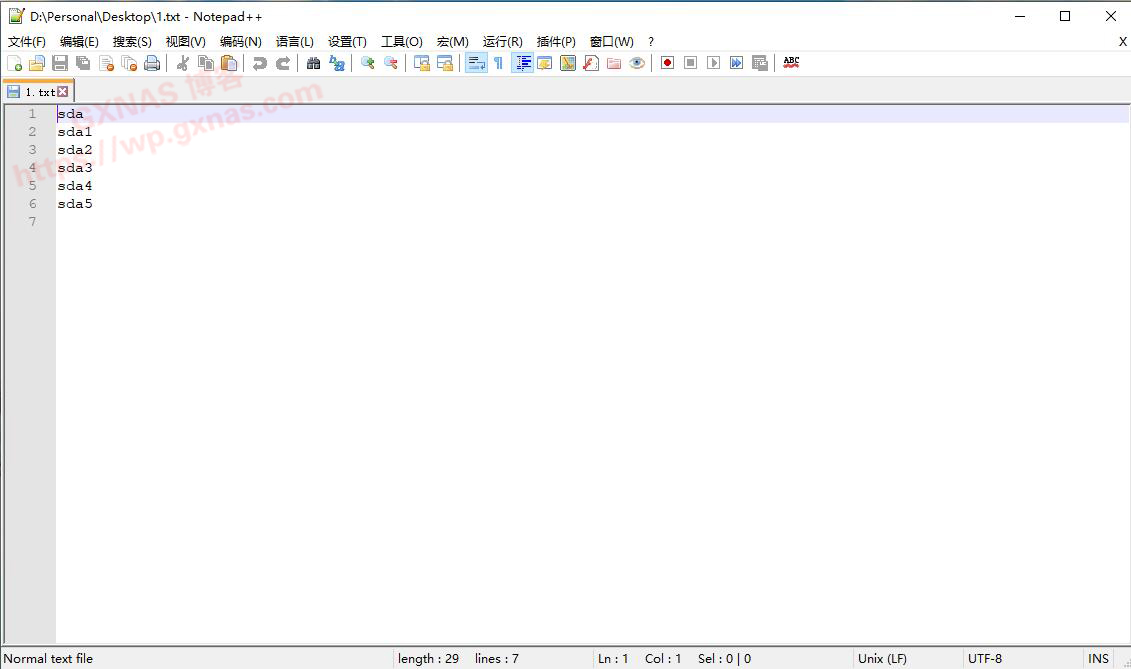The height and width of the screenshot is (669, 1131).
Task: Click on line 6 text sda5
Action: (x=75, y=204)
